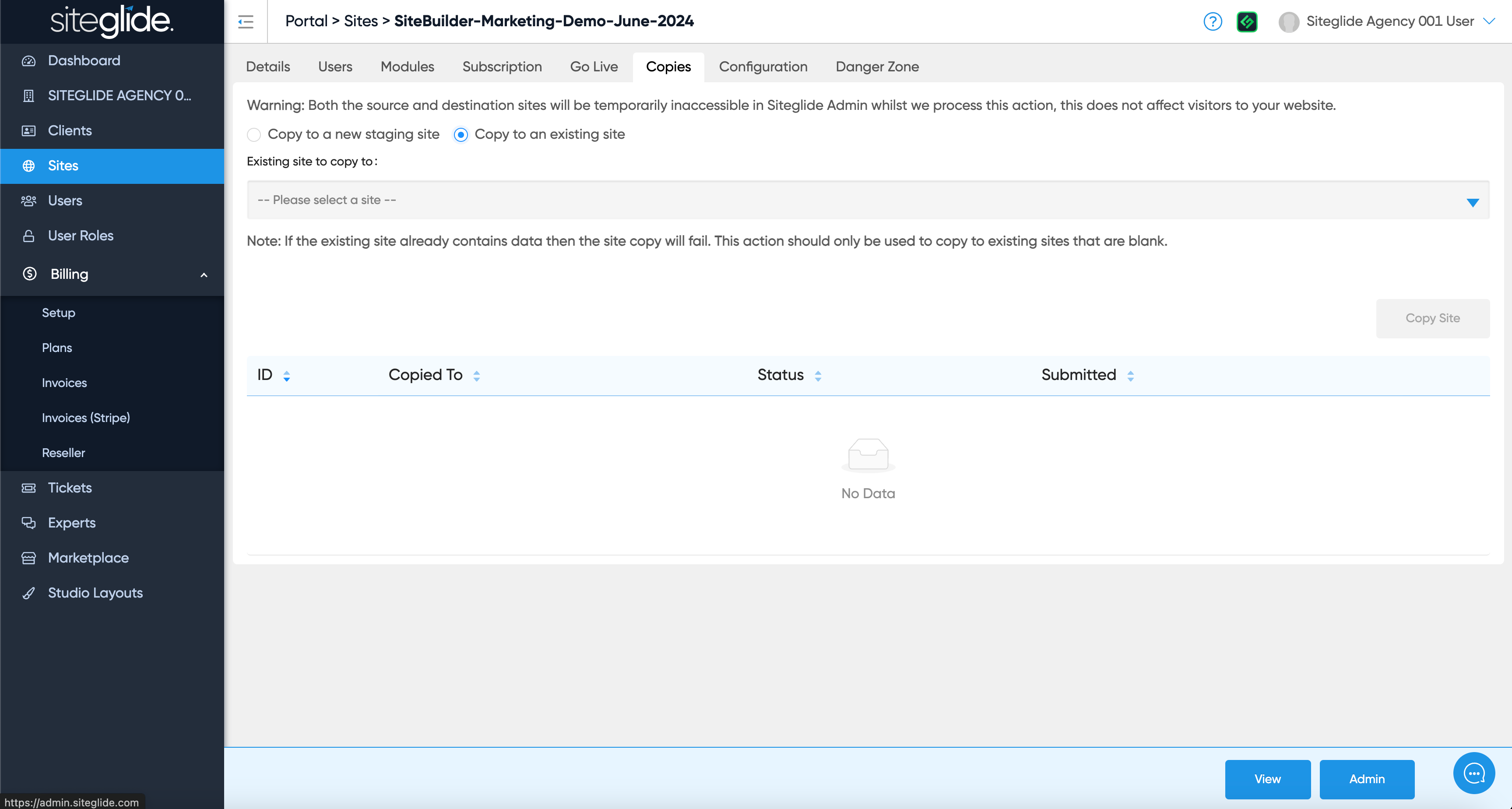Open the Go Live tab

(x=594, y=67)
